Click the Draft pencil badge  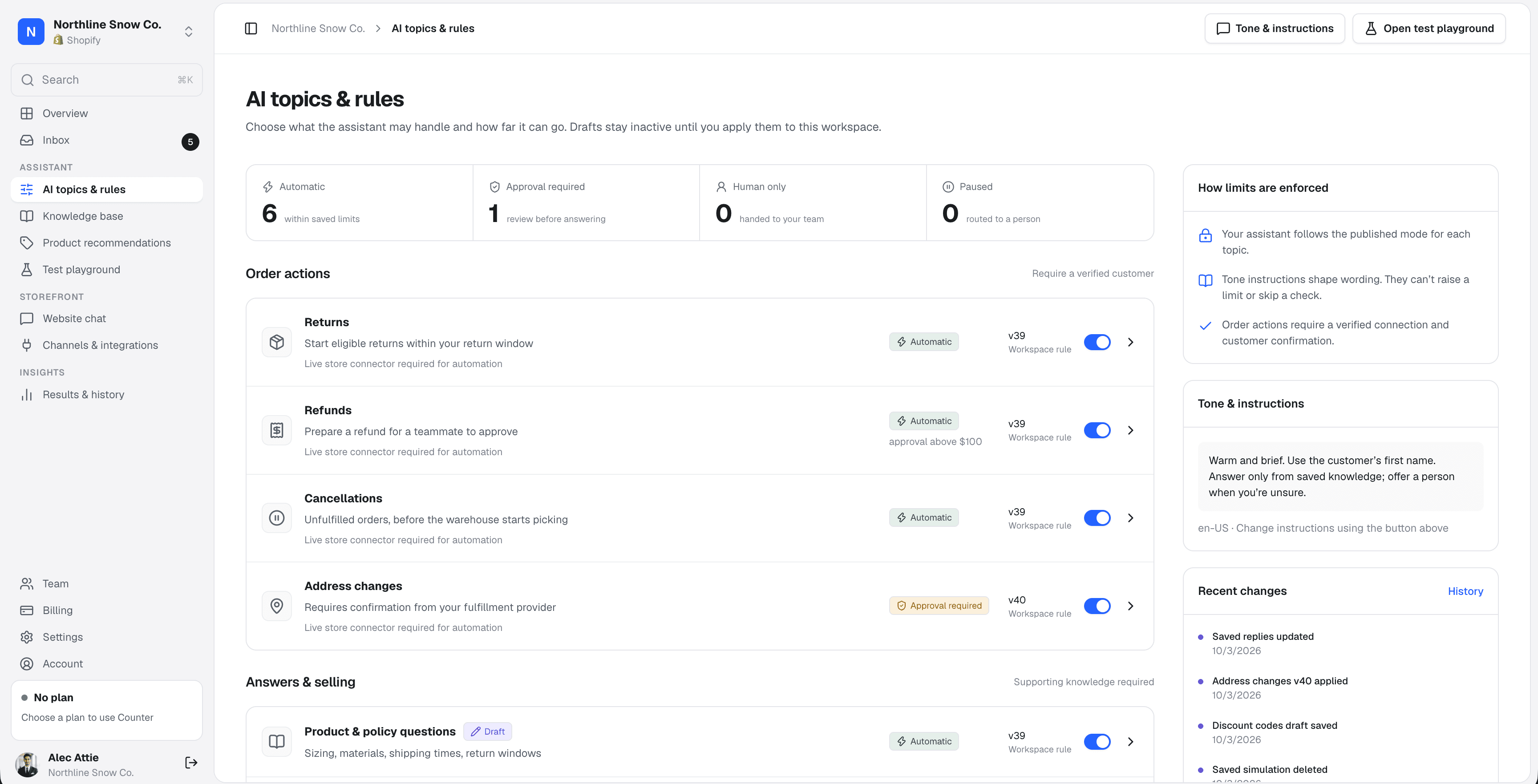[487, 731]
